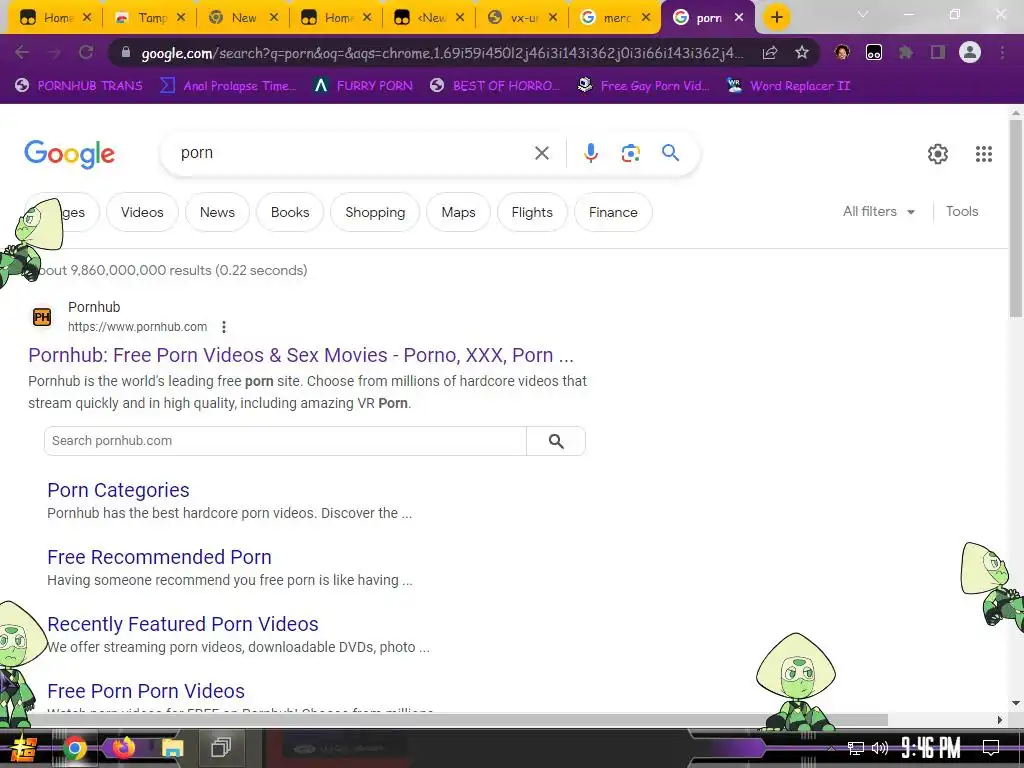Open volume control in system tray
The height and width of the screenshot is (768, 1024).
click(x=880, y=748)
